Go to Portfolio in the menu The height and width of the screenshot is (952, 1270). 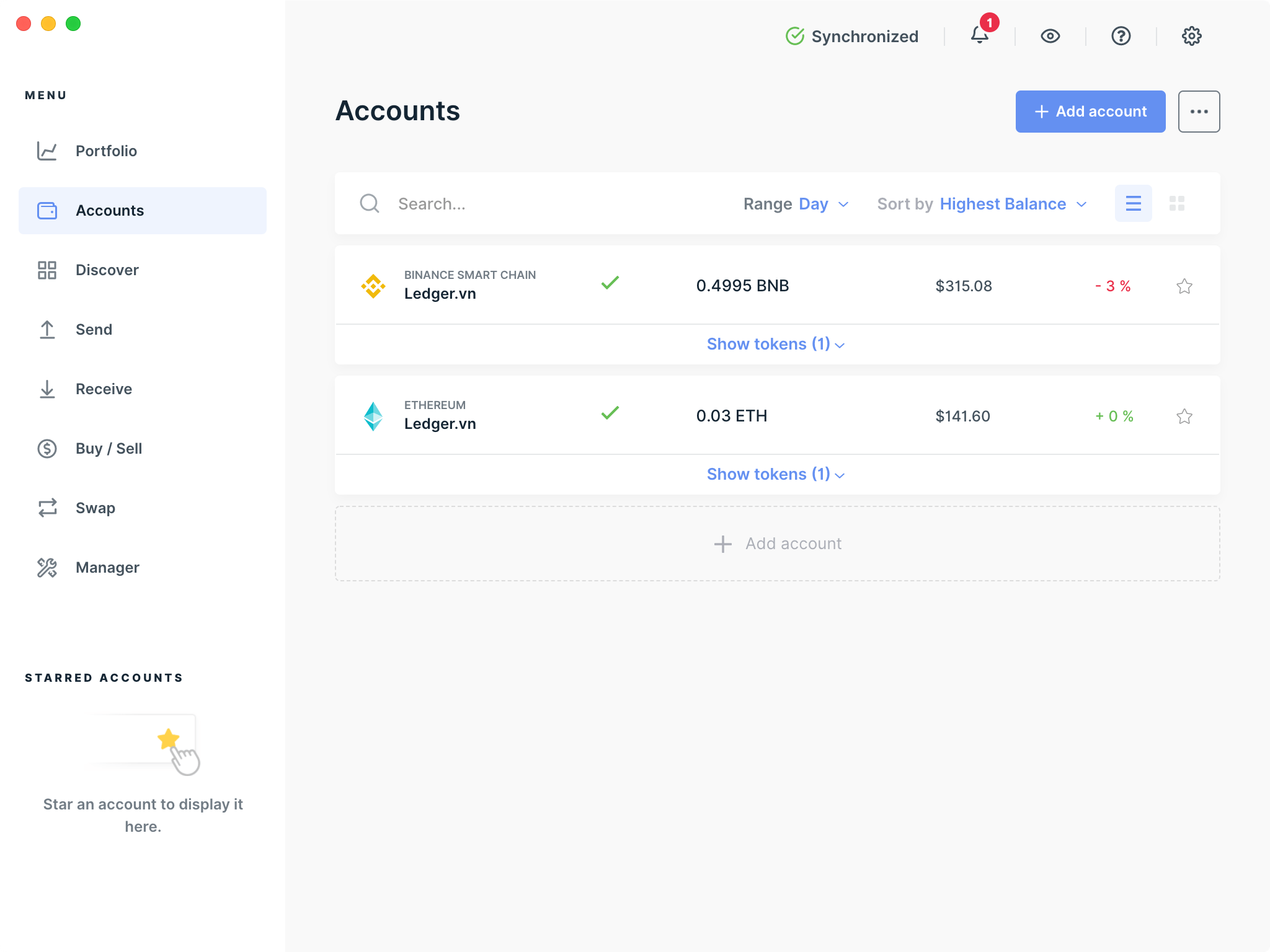[x=106, y=151]
